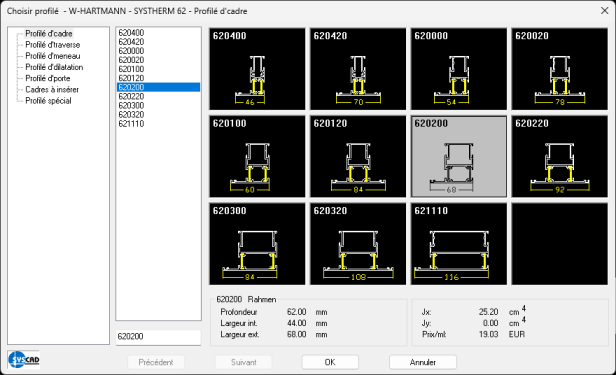Select profile thumbnail 621110

tap(459, 244)
